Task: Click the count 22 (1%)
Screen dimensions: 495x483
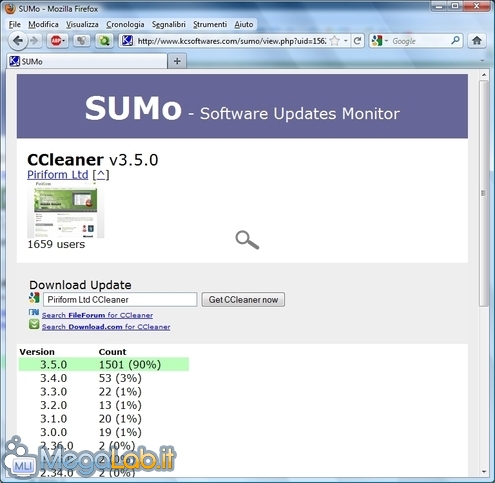Action: click(x=120, y=391)
